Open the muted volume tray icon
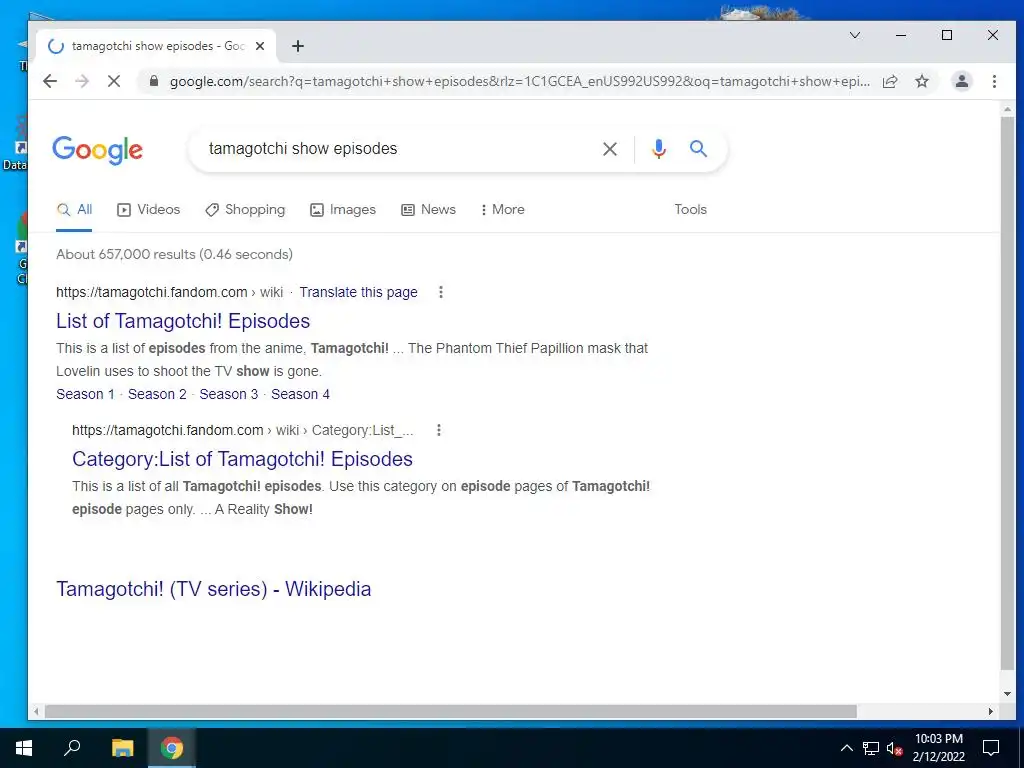 (x=895, y=748)
